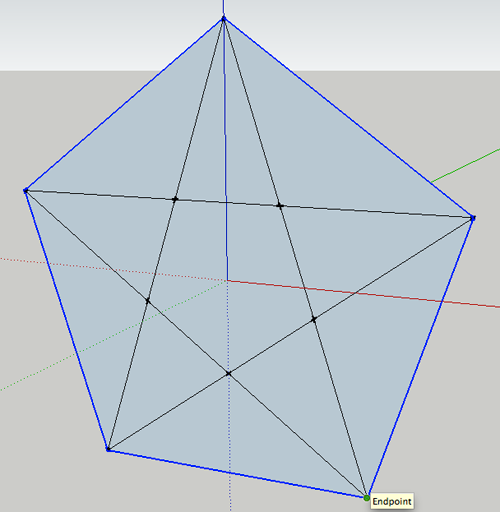This screenshot has height=512, width=500.
Task: Click the green endpoint marker on the pentagon
Action: (367, 498)
